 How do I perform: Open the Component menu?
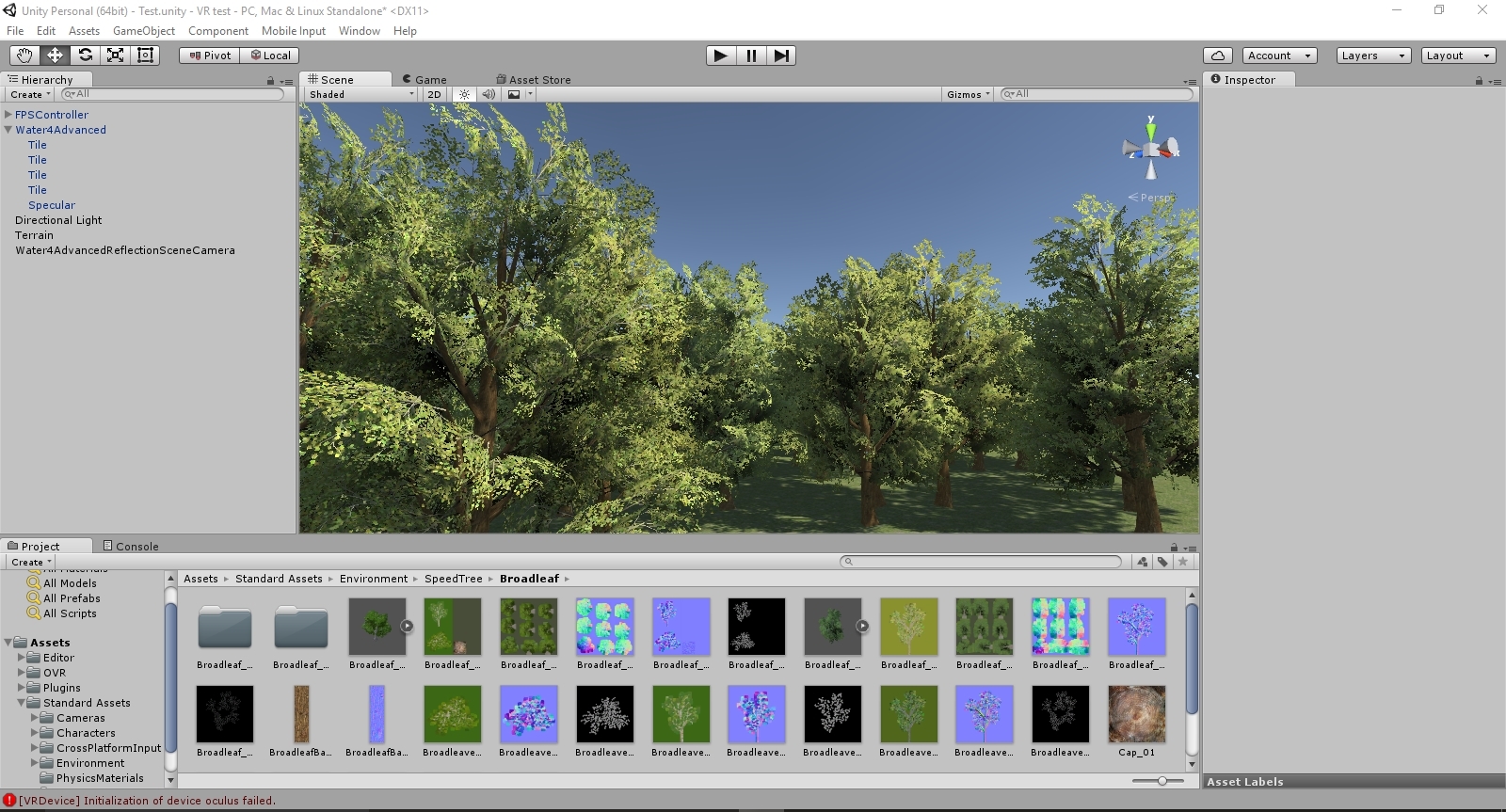(218, 31)
